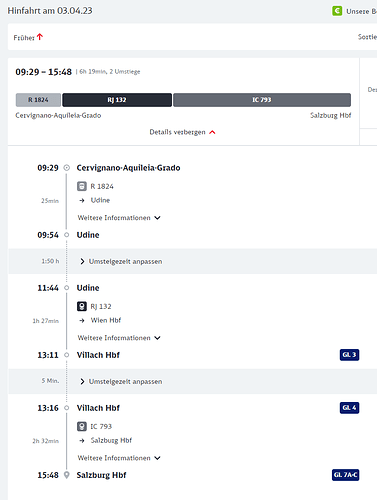Expand Weitere Informationen under RJ 132
This screenshot has height=500, width=377.
119,338
